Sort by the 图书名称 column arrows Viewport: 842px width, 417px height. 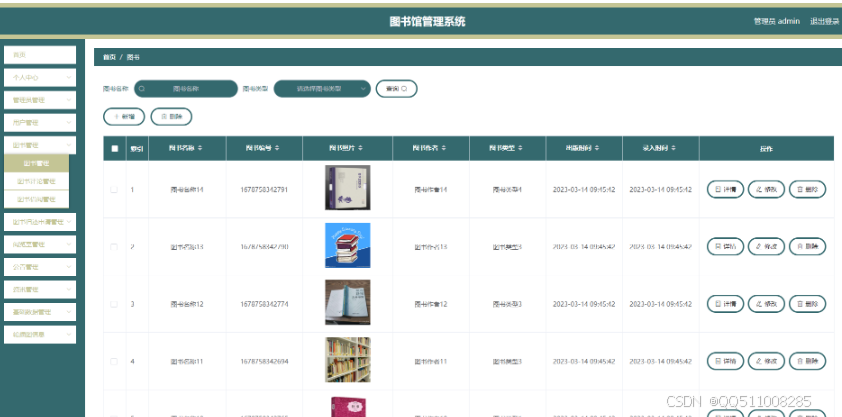coord(200,148)
